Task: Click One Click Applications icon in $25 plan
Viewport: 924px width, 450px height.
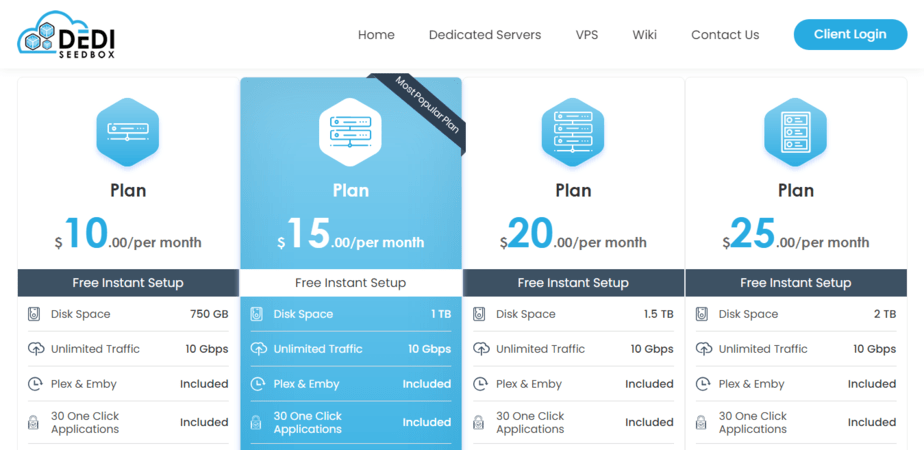Action: point(703,422)
